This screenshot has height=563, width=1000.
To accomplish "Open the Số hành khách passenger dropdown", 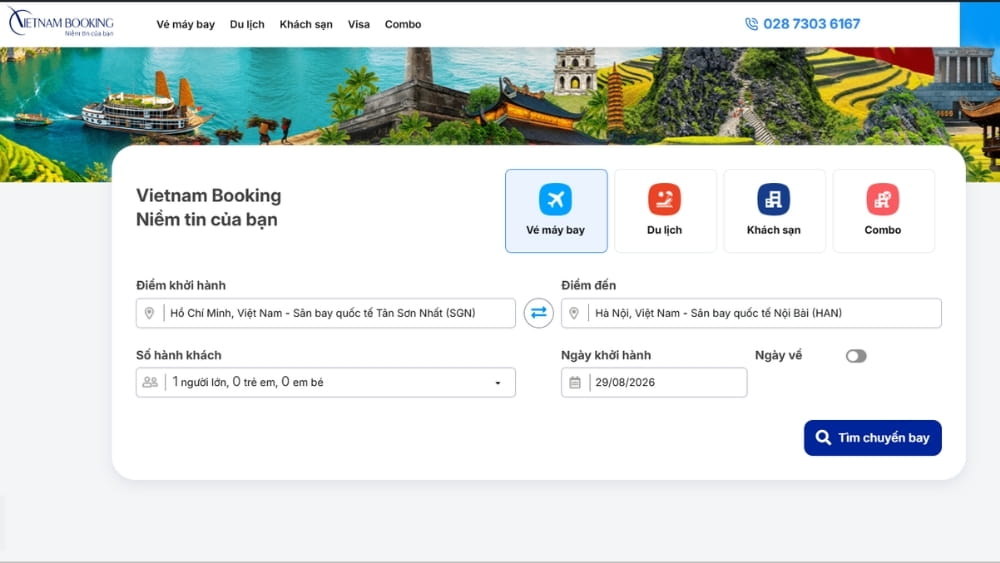I will [326, 383].
